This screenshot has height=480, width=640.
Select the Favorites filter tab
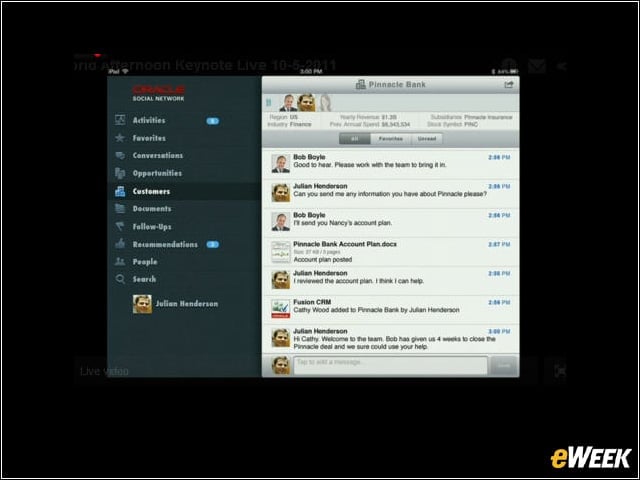[391, 139]
